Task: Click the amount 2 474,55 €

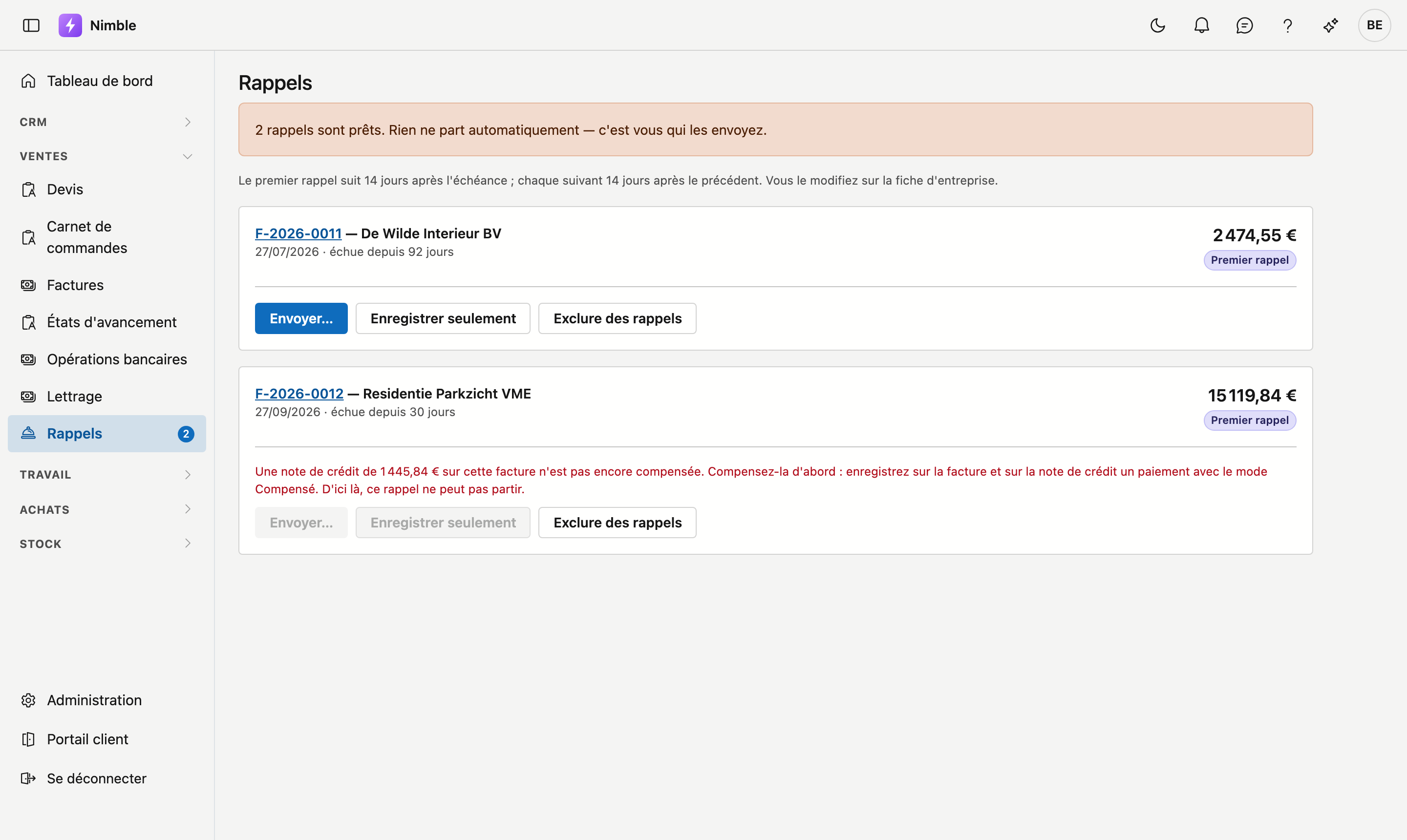Action: coord(1254,235)
